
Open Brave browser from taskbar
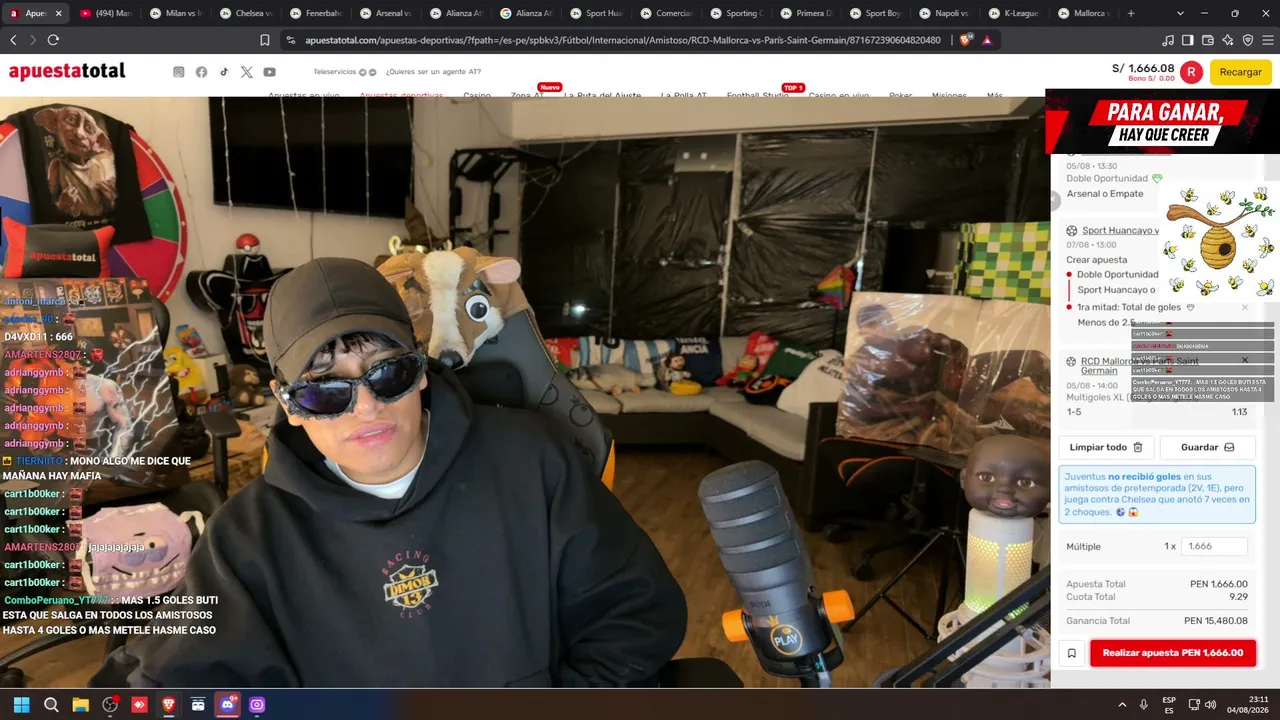click(x=168, y=705)
